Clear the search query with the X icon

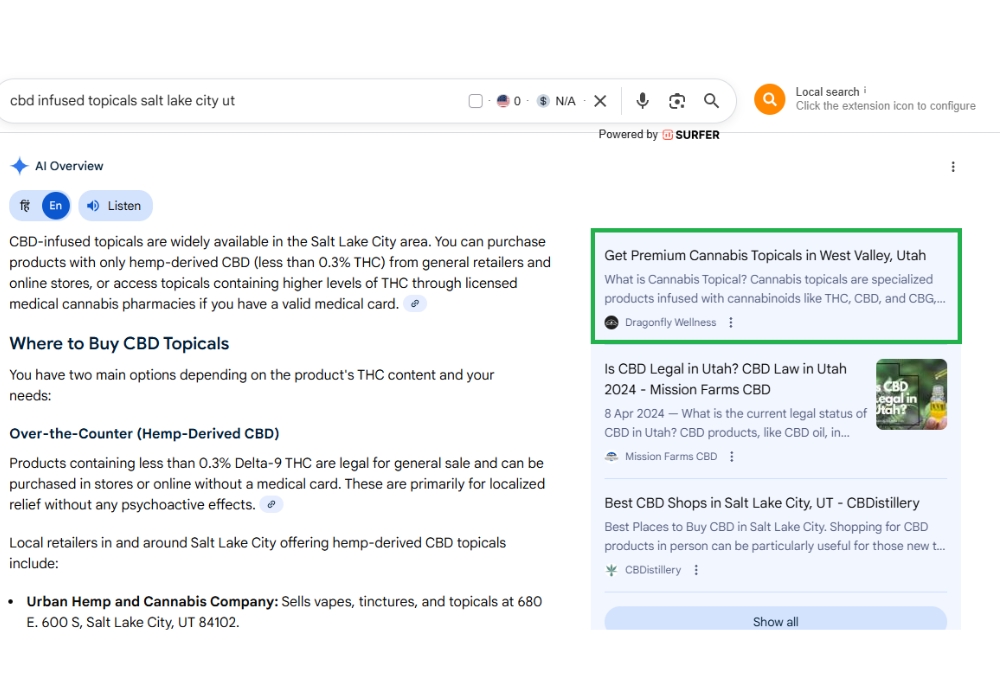click(600, 101)
